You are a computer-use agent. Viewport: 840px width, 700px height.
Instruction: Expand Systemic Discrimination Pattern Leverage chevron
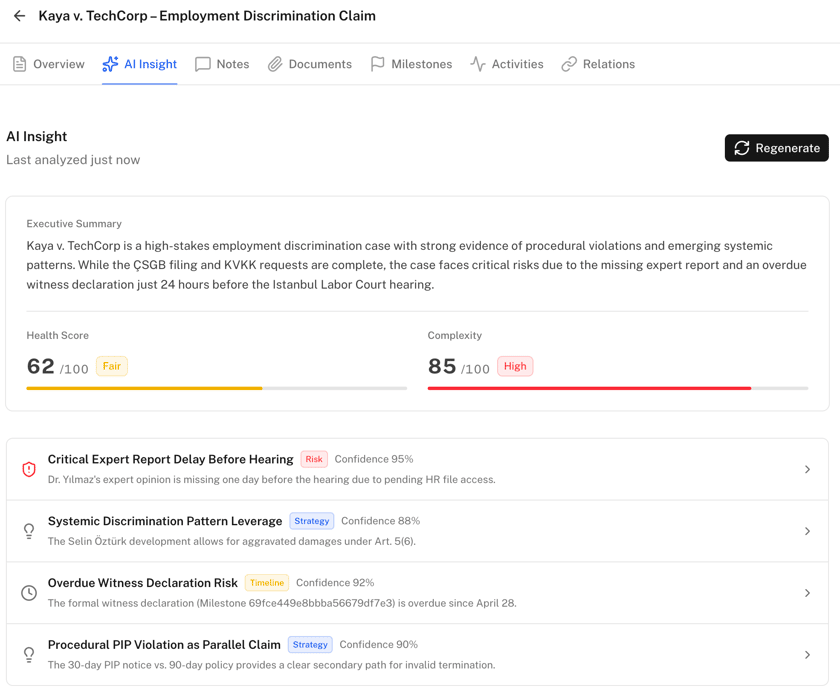[807, 531]
